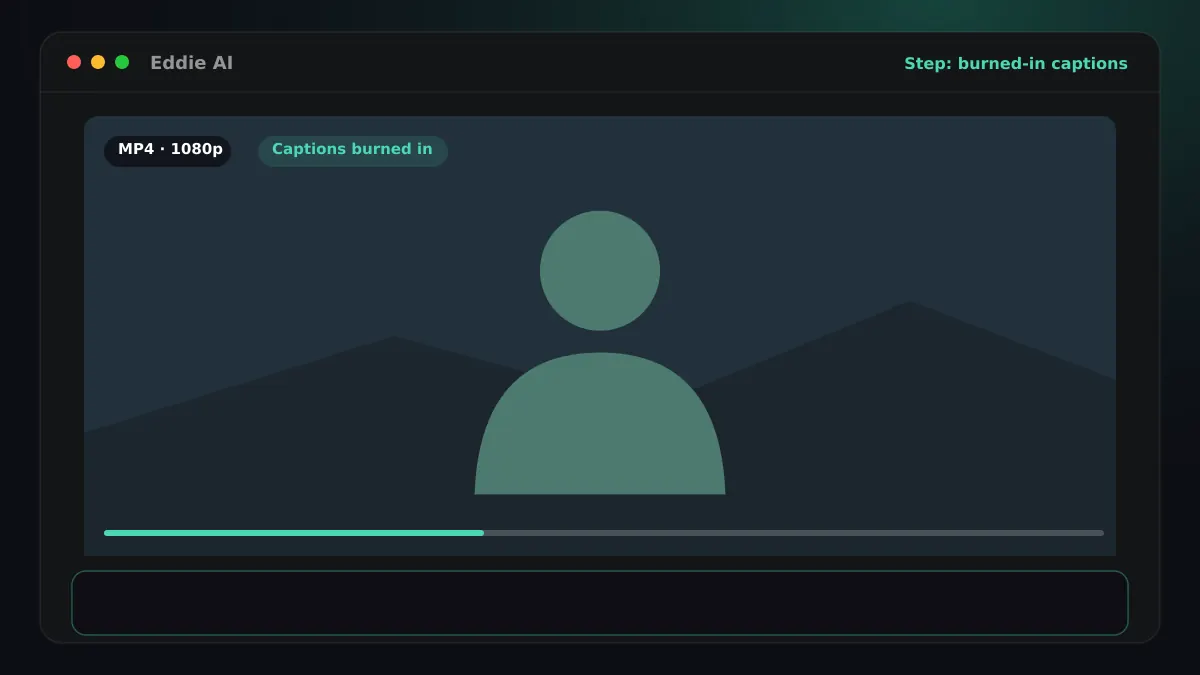Screen dimensions: 1200x675
Task: Click the "Eddie AI" window title
Action: click(x=191, y=63)
